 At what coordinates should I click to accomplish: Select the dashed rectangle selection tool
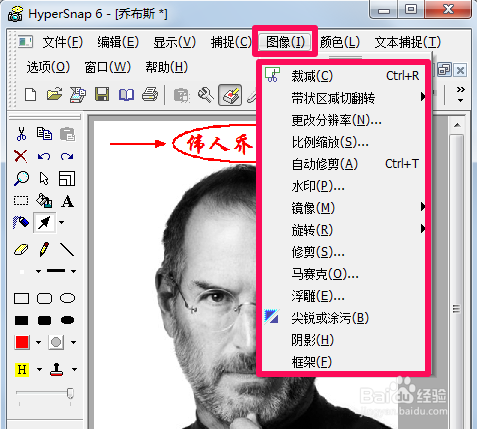pyautogui.click(x=21, y=201)
